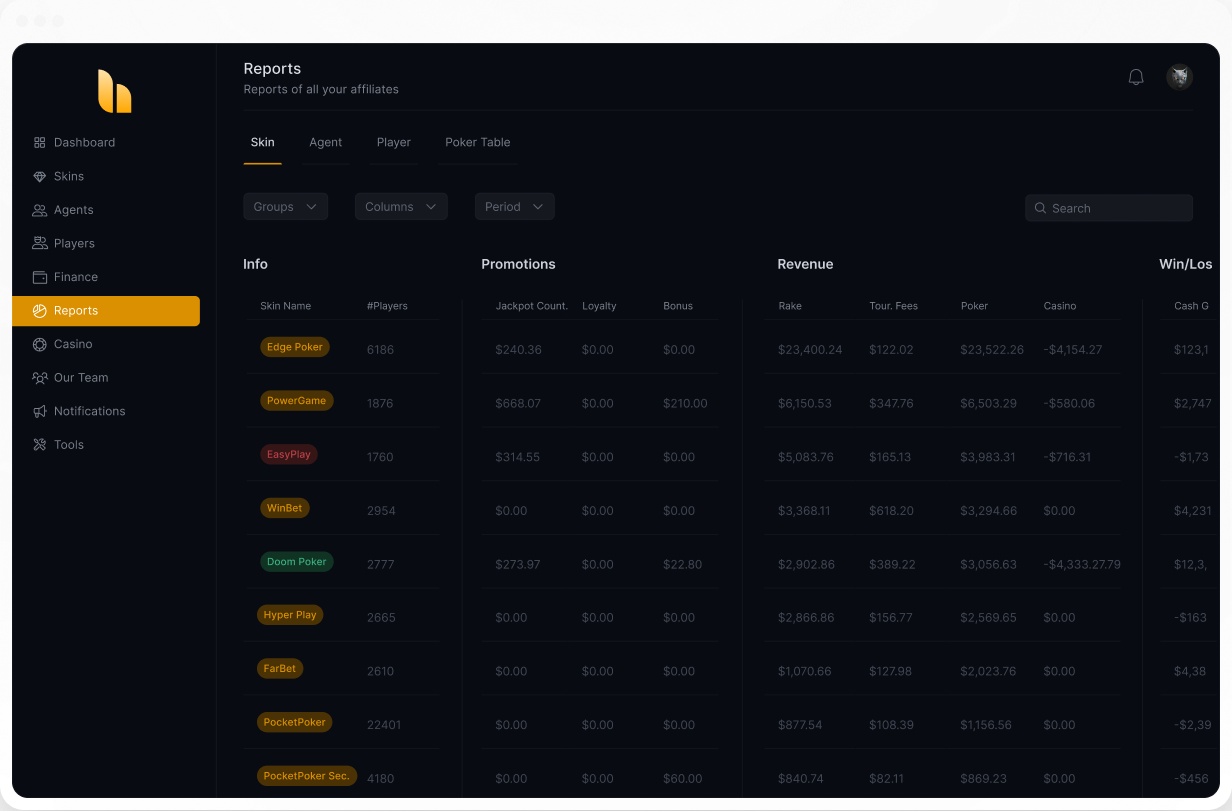Switch to the Agent tab
The image size is (1232, 811).
coord(326,142)
